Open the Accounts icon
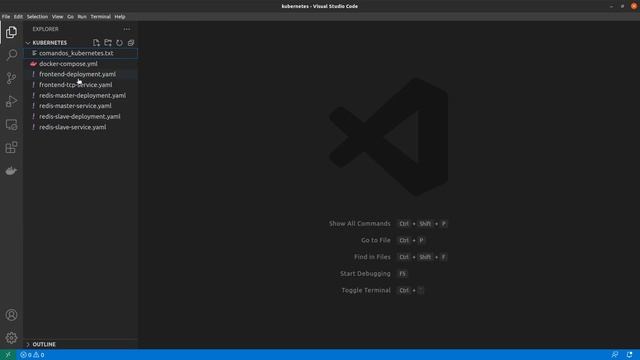 coord(11,315)
